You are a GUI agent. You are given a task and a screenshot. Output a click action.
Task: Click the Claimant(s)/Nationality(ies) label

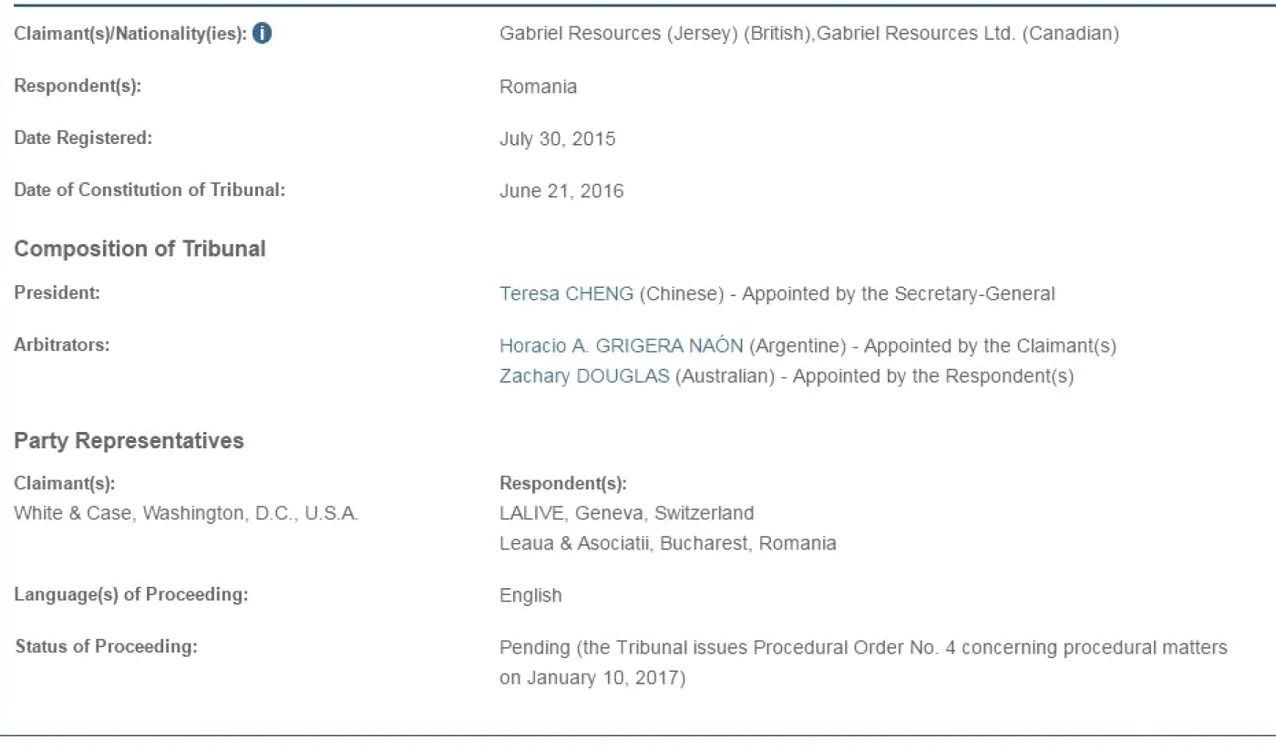click(x=130, y=34)
